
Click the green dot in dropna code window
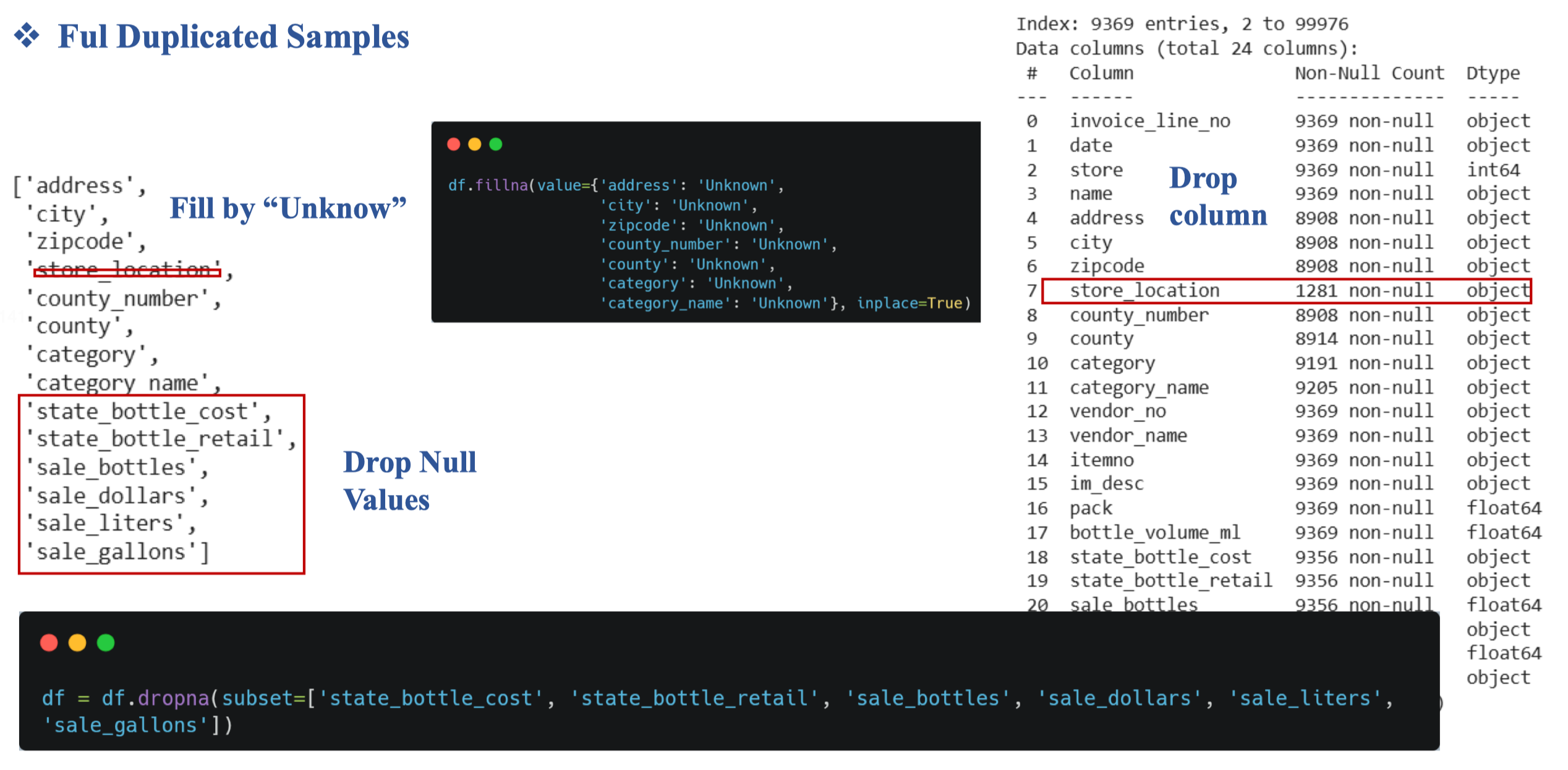click(106, 643)
